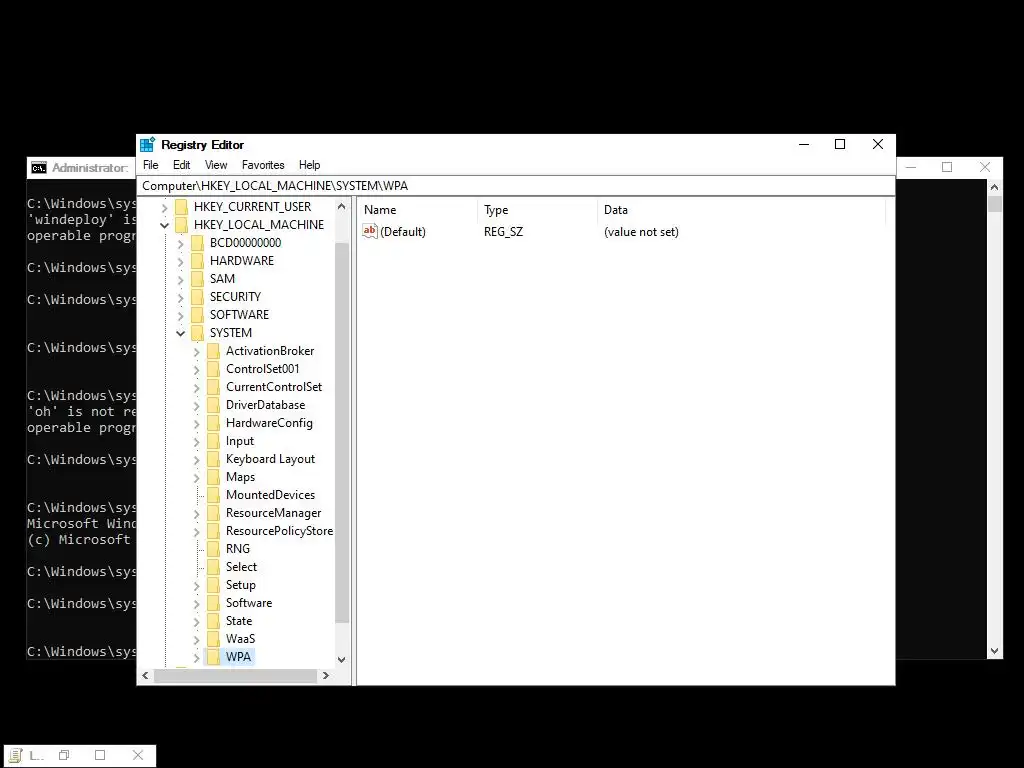Select the WaaS key label

[240, 639]
